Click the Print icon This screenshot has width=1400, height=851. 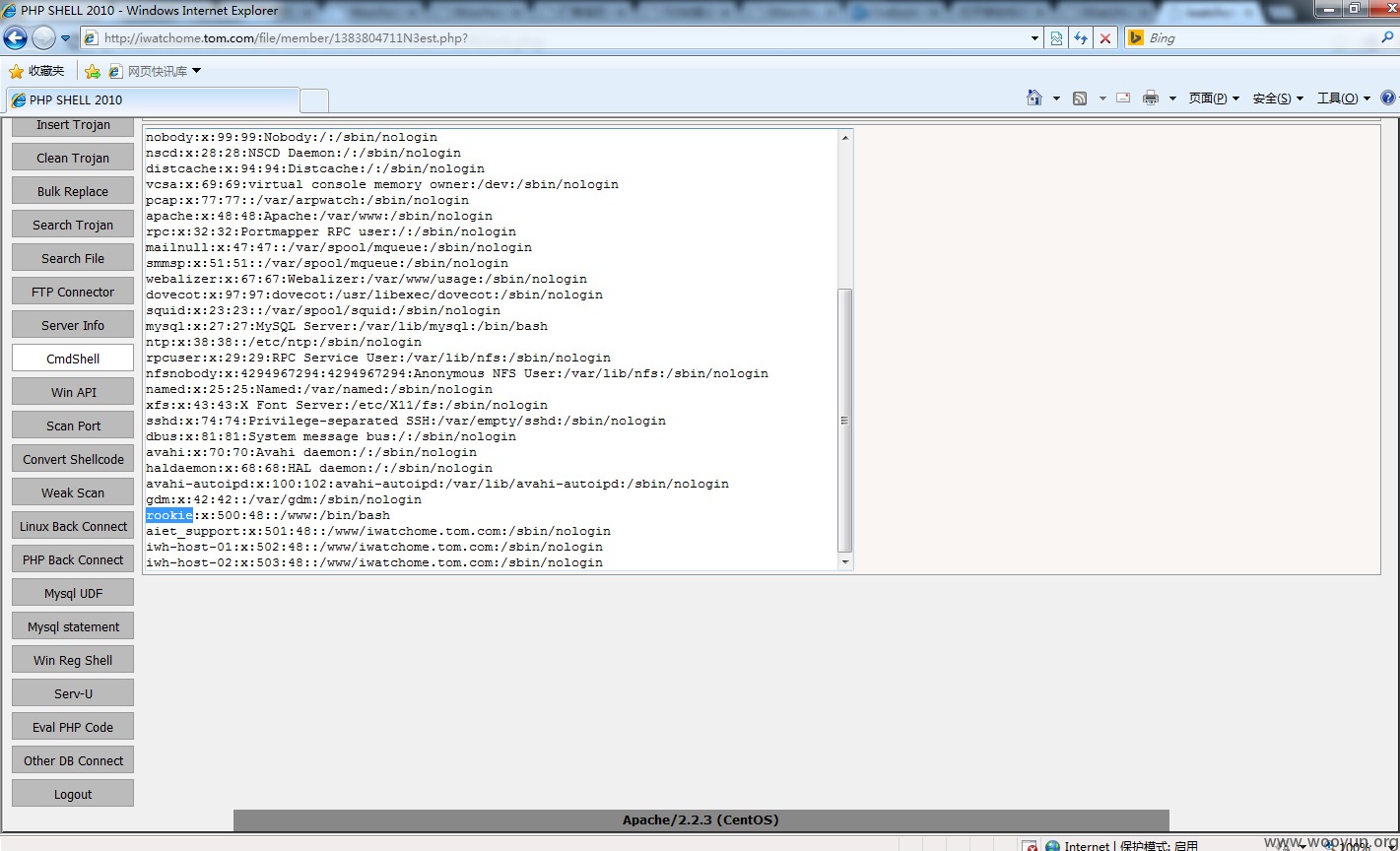tap(1150, 98)
